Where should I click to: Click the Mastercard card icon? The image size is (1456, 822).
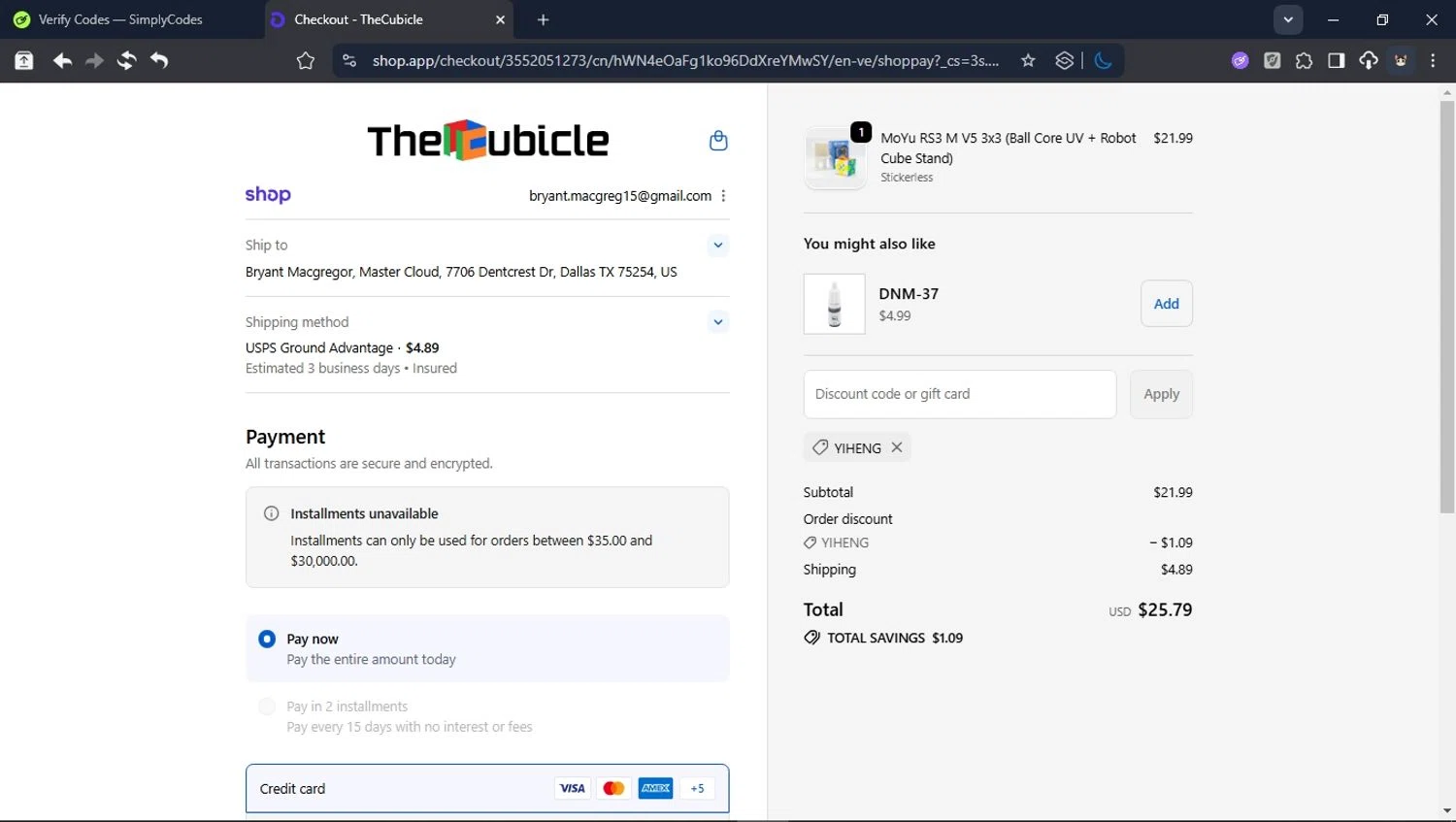(613, 788)
